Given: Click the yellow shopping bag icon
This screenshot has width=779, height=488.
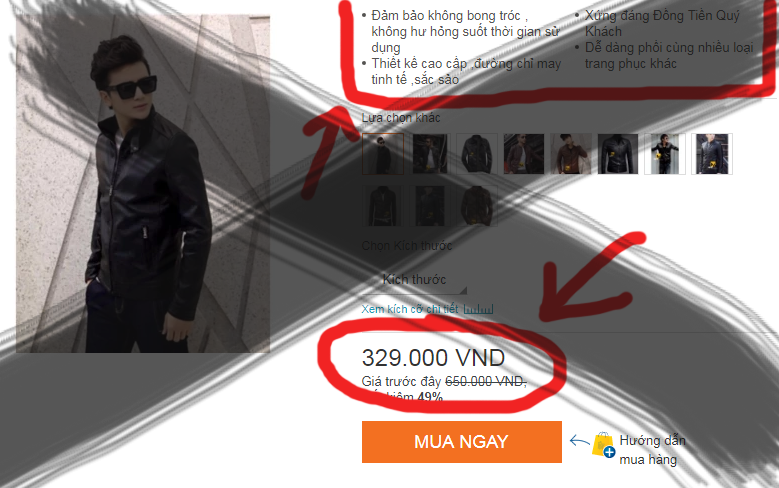Looking at the screenshot, I should [603, 444].
